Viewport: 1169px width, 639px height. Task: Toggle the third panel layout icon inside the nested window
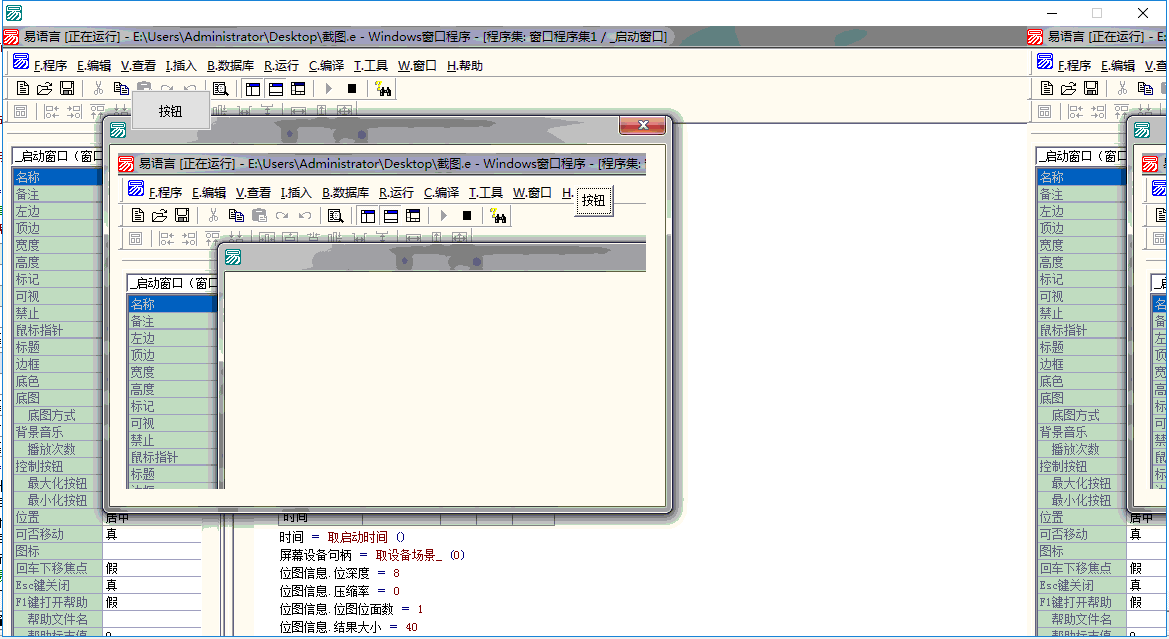[413, 216]
